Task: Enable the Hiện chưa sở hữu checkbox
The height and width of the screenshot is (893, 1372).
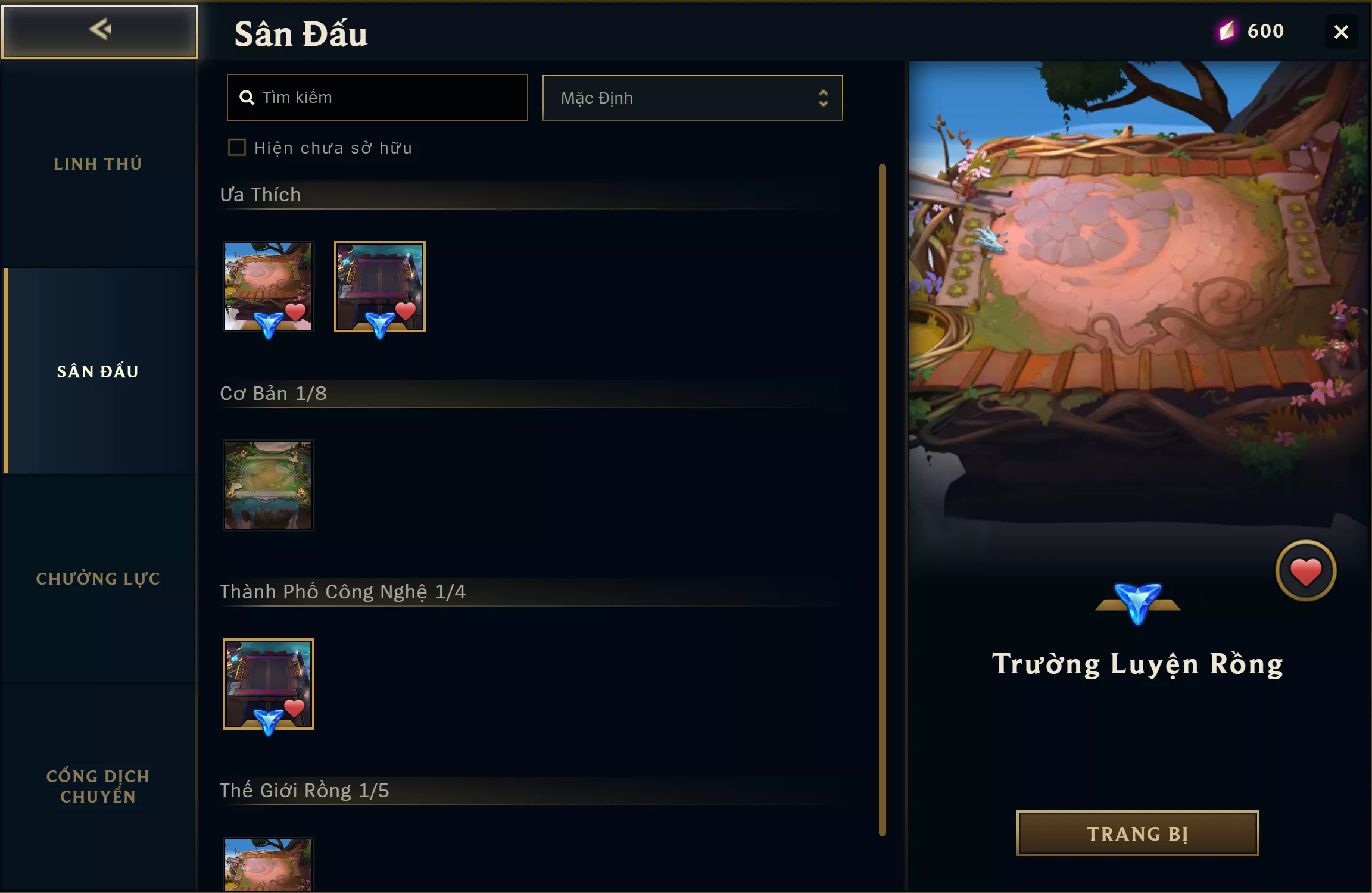Action: point(237,147)
